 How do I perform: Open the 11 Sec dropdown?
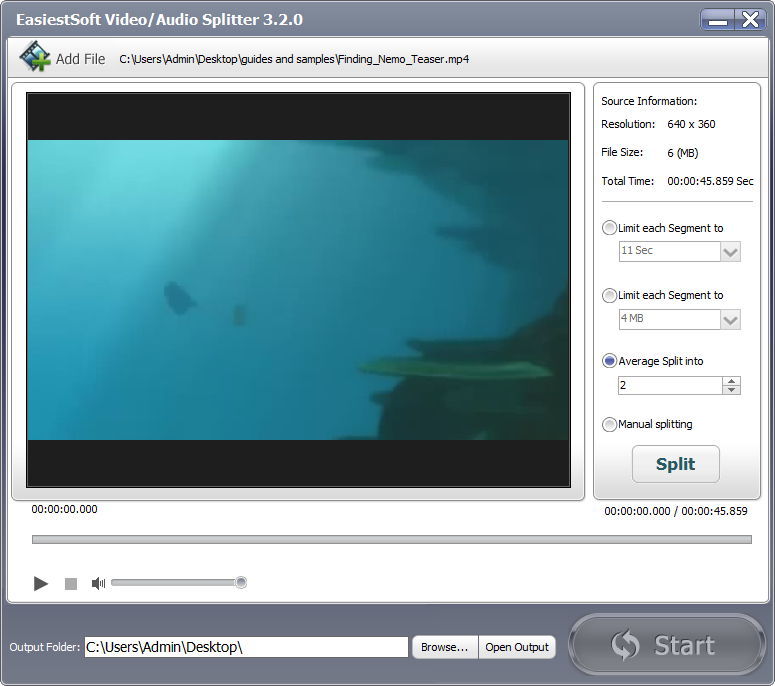click(731, 252)
